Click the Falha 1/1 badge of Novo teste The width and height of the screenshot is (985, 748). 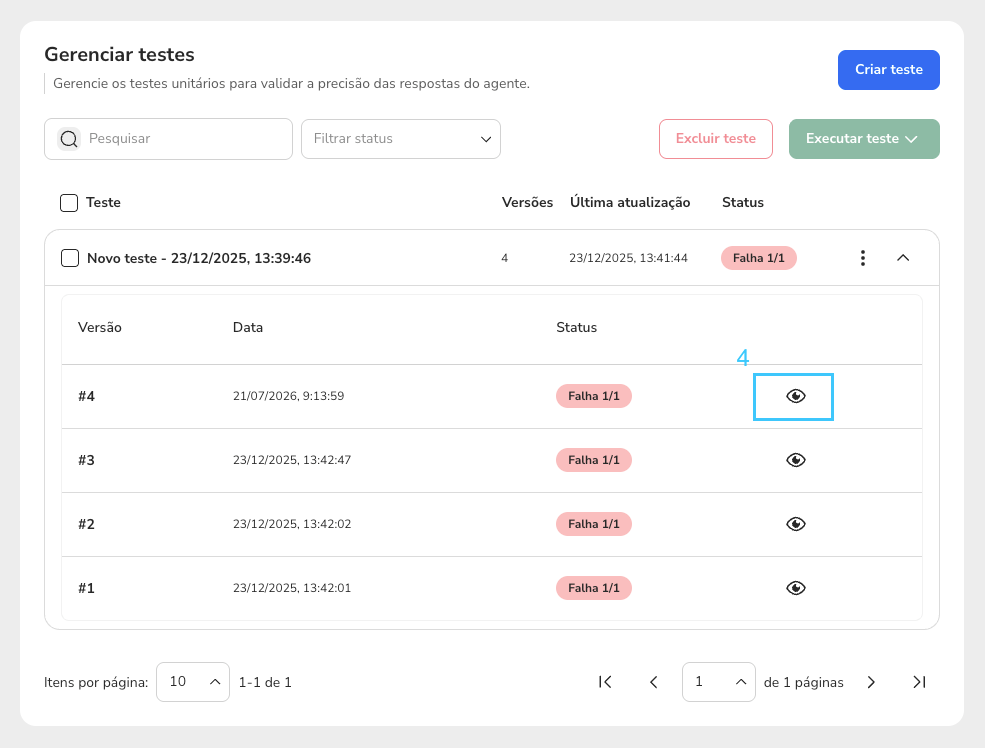click(759, 258)
